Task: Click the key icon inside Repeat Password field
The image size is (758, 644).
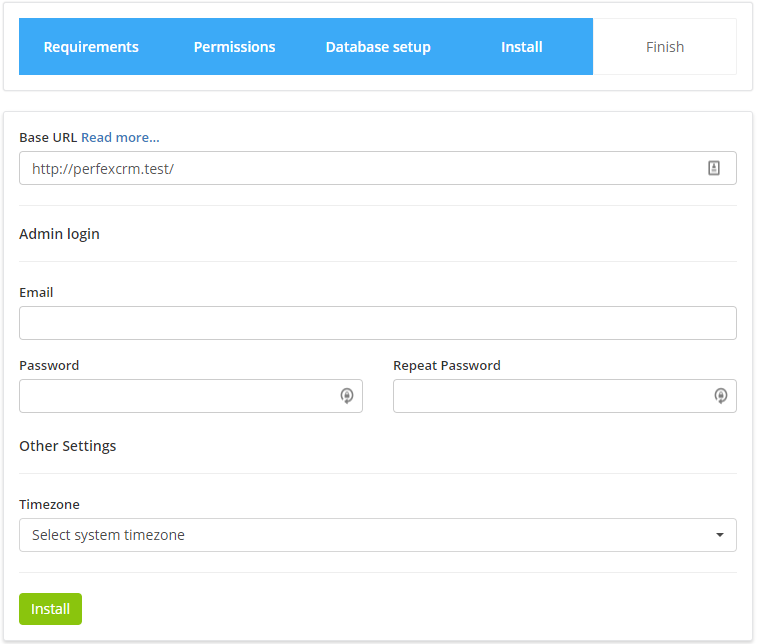Action: click(720, 396)
